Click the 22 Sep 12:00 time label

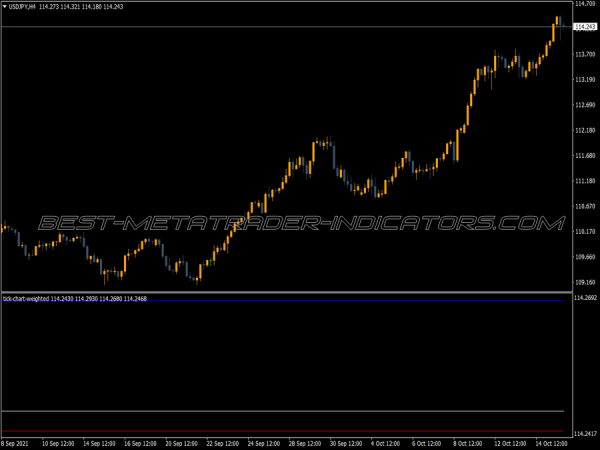coord(223,444)
